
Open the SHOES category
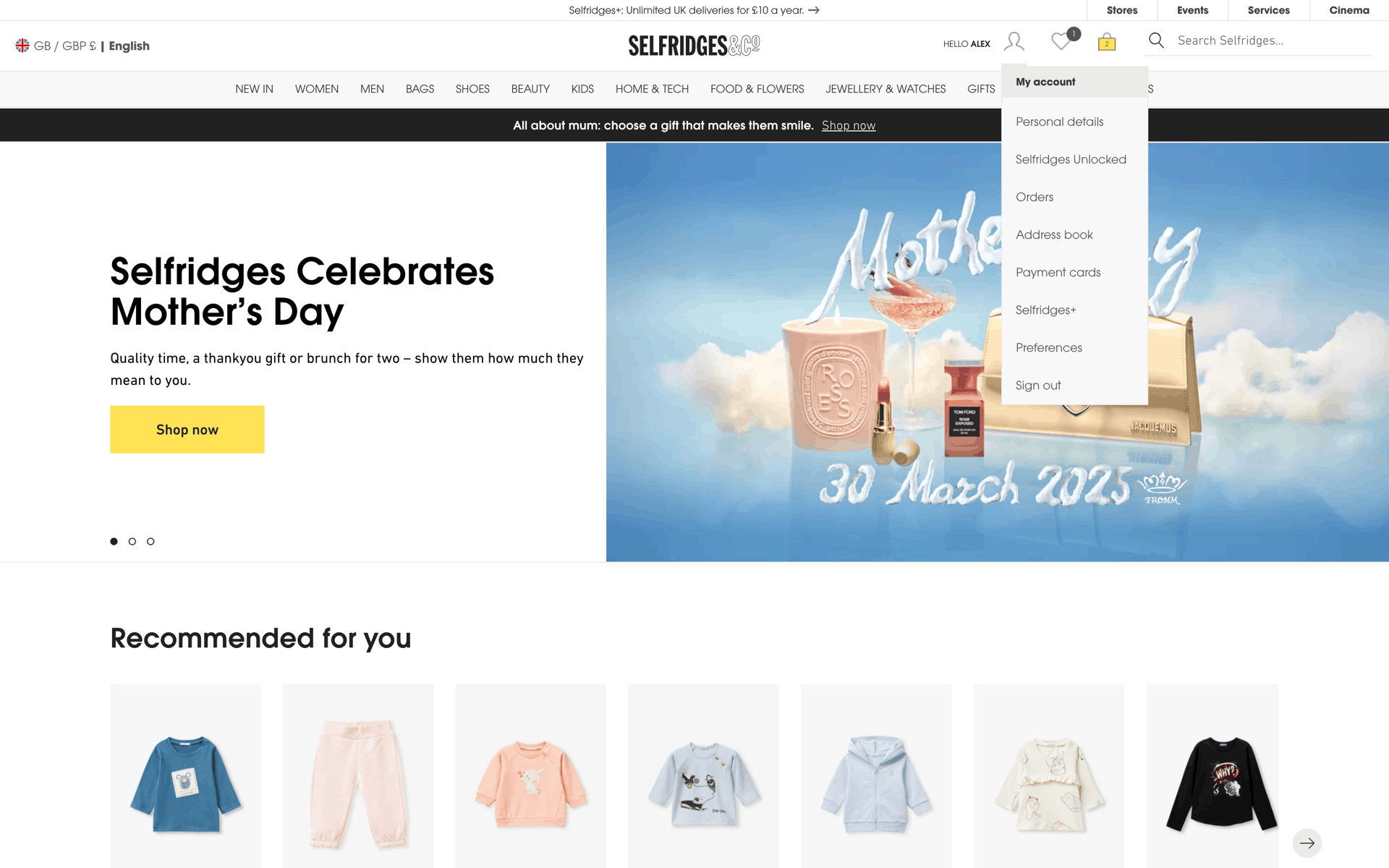click(x=472, y=89)
